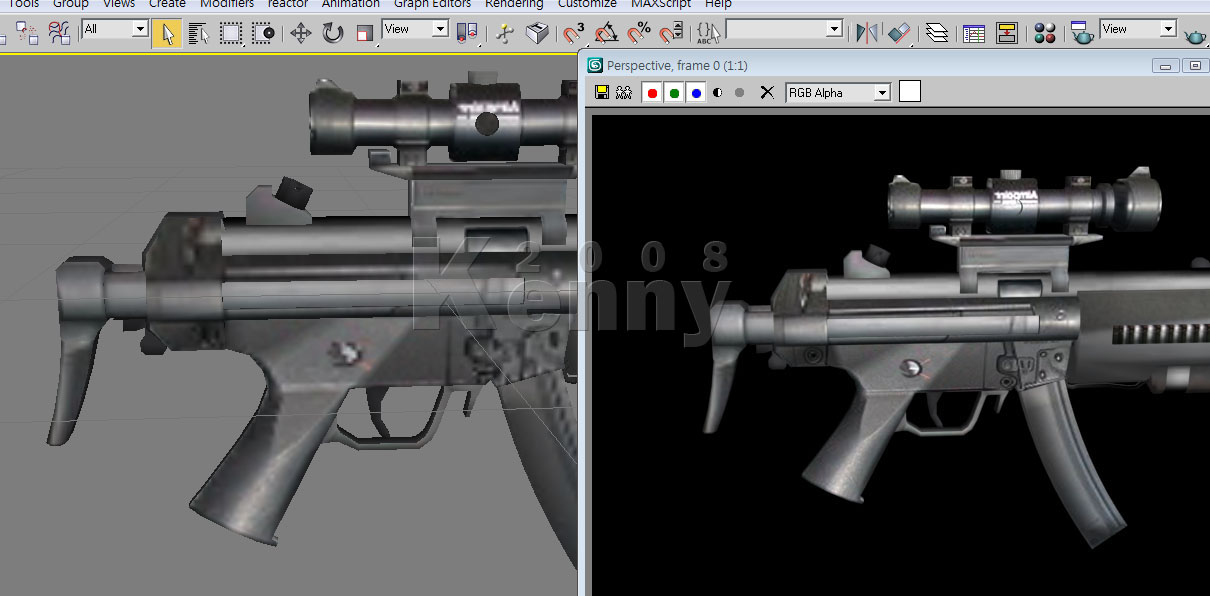Select the Move tool
This screenshot has width=1210, height=596.
tap(301, 33)
